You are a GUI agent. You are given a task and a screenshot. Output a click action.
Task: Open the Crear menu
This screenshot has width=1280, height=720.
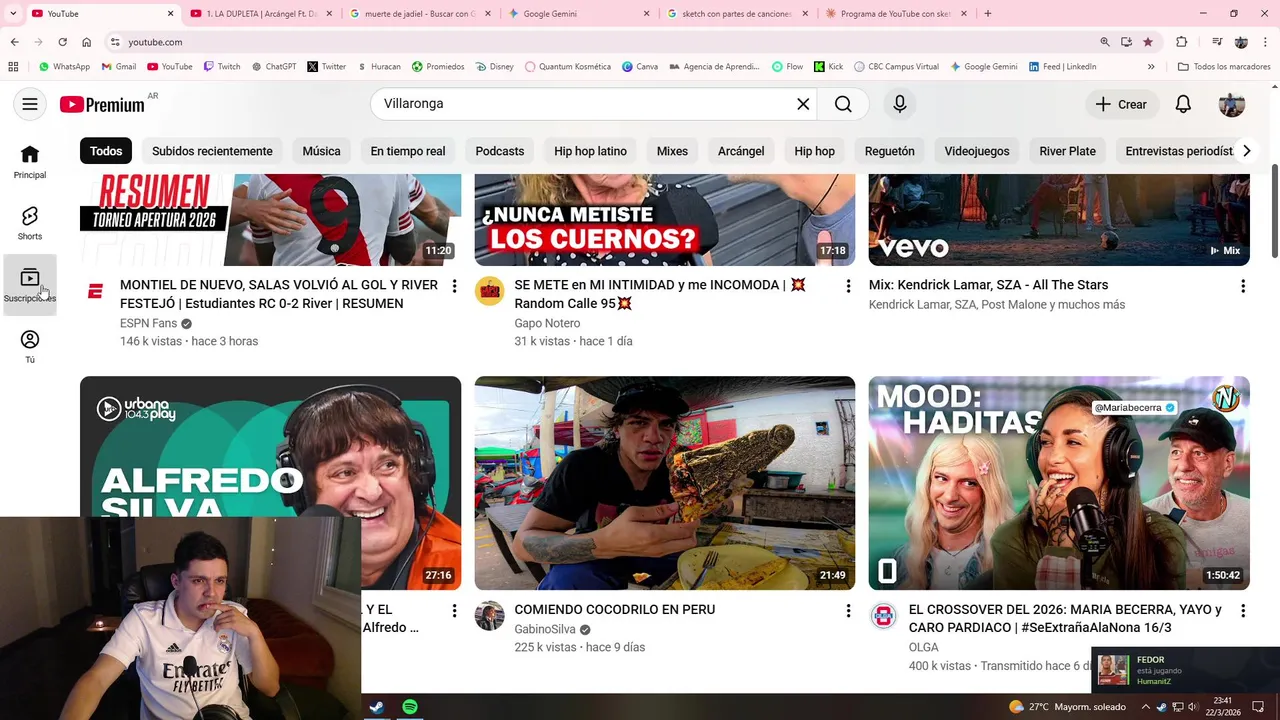click(1121, 104)
